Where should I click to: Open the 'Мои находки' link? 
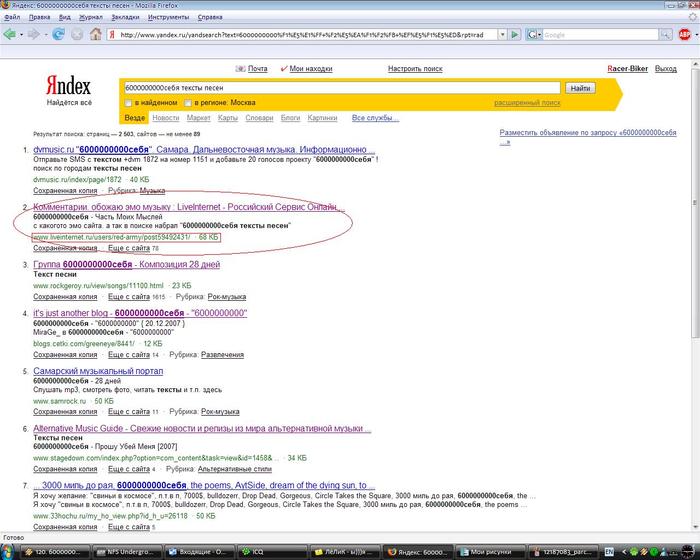(x=311, y=69)
